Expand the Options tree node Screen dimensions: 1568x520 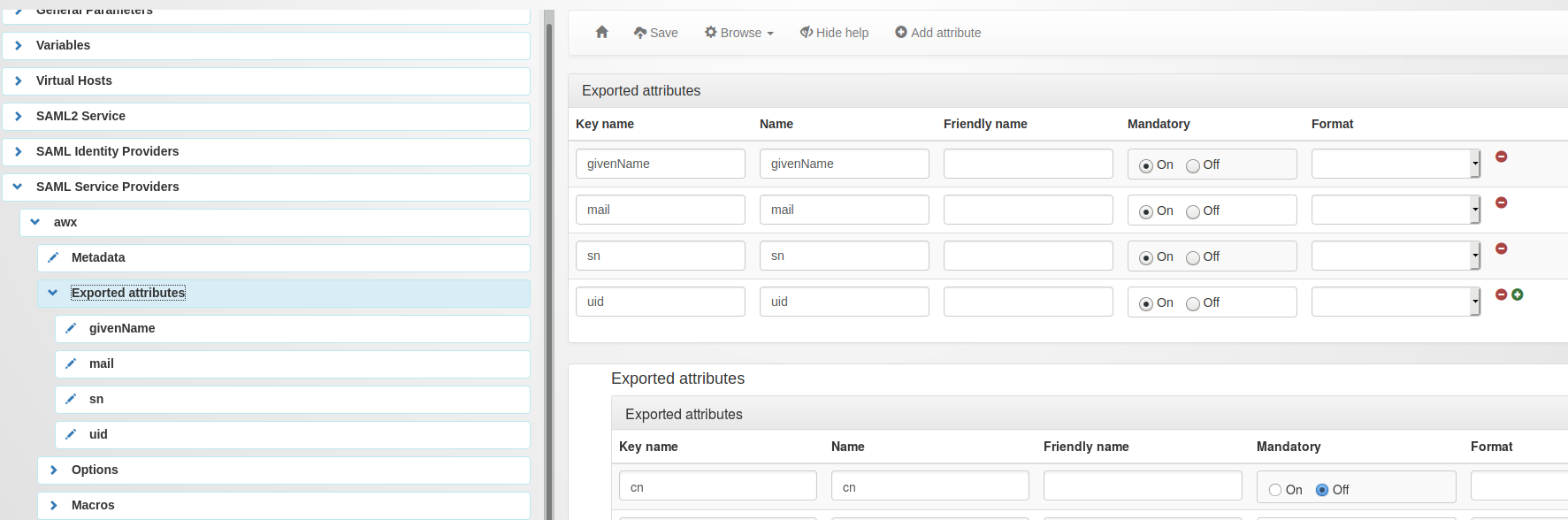coord(53,470)
